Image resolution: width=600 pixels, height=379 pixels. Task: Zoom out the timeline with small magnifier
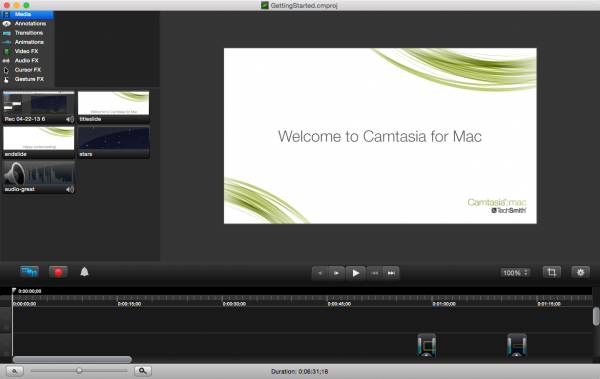point(15,371)
